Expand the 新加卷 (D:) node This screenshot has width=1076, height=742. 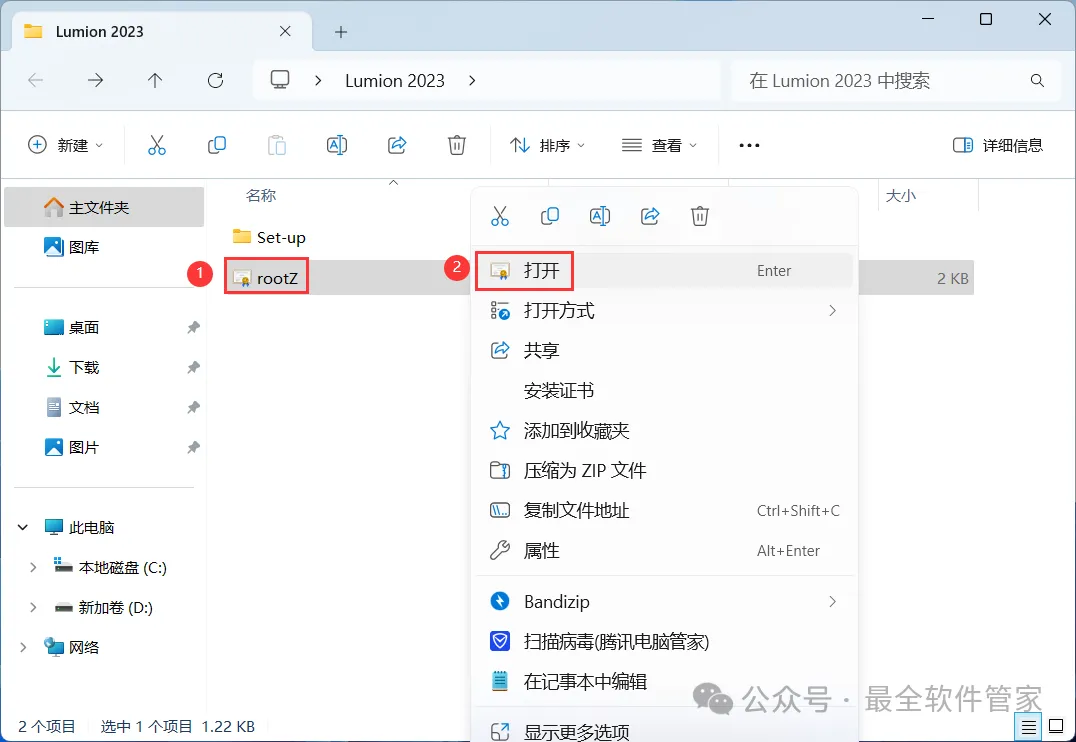tap(33, 607)
